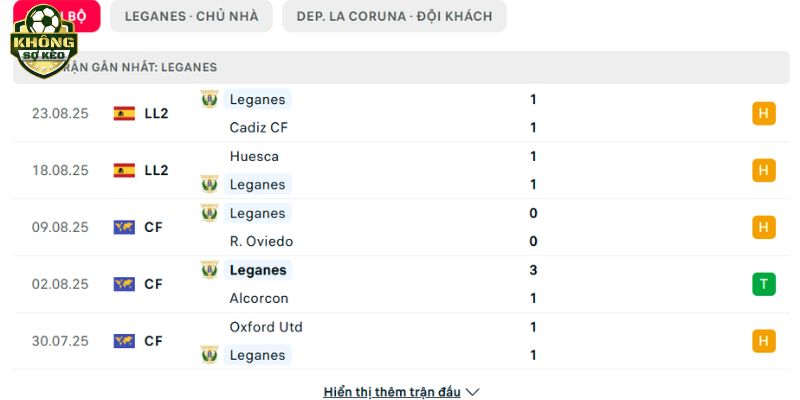Click the world flag icon on 09.08.25 row

124,227
